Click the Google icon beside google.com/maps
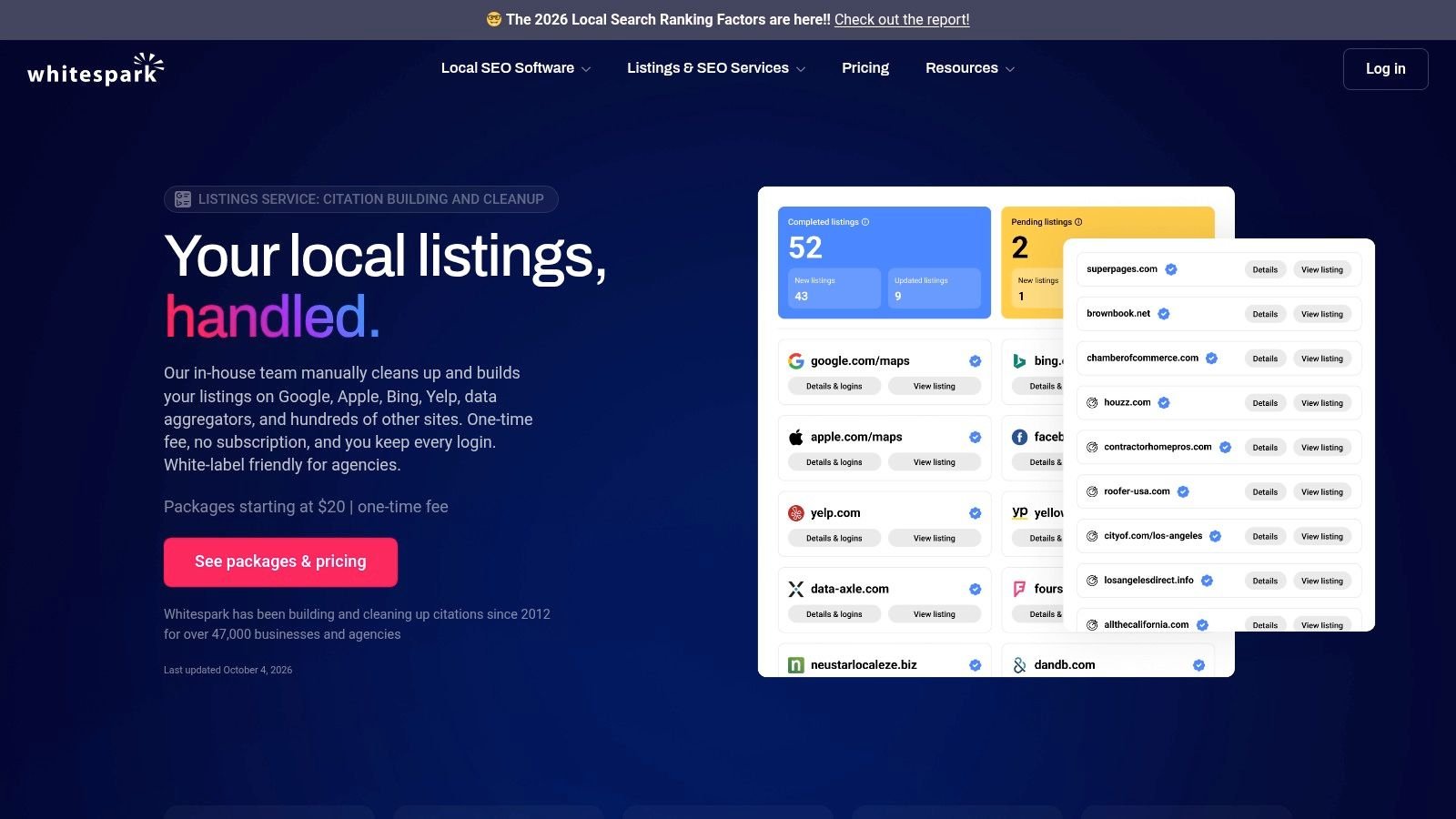Viewport: 1456px width, 819px height. (796, 361)
